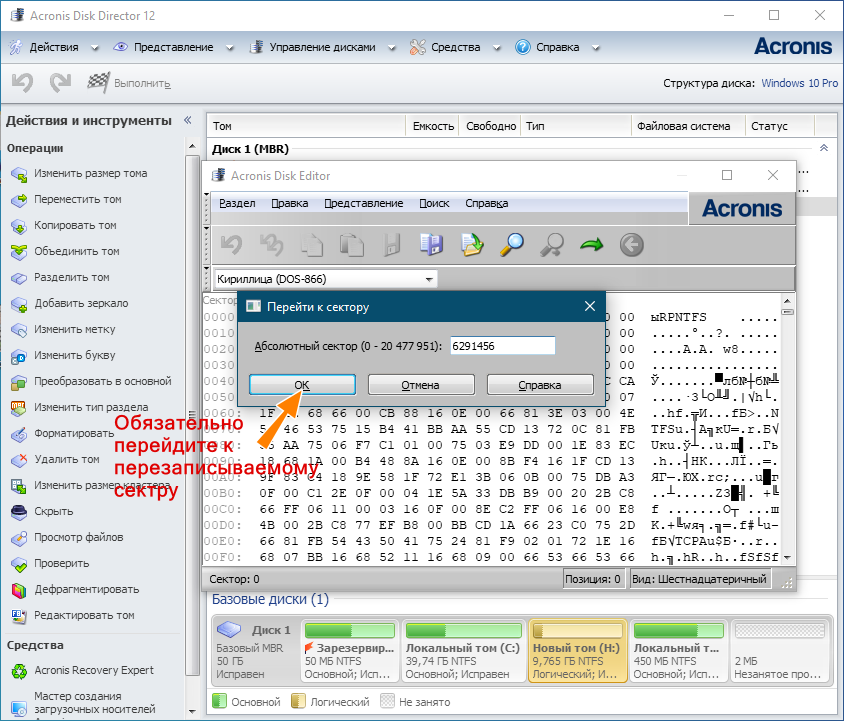Run Дефрагментировать from the sidebar
The height and width of the screenshot is (721, 844).
click(86, 589)
